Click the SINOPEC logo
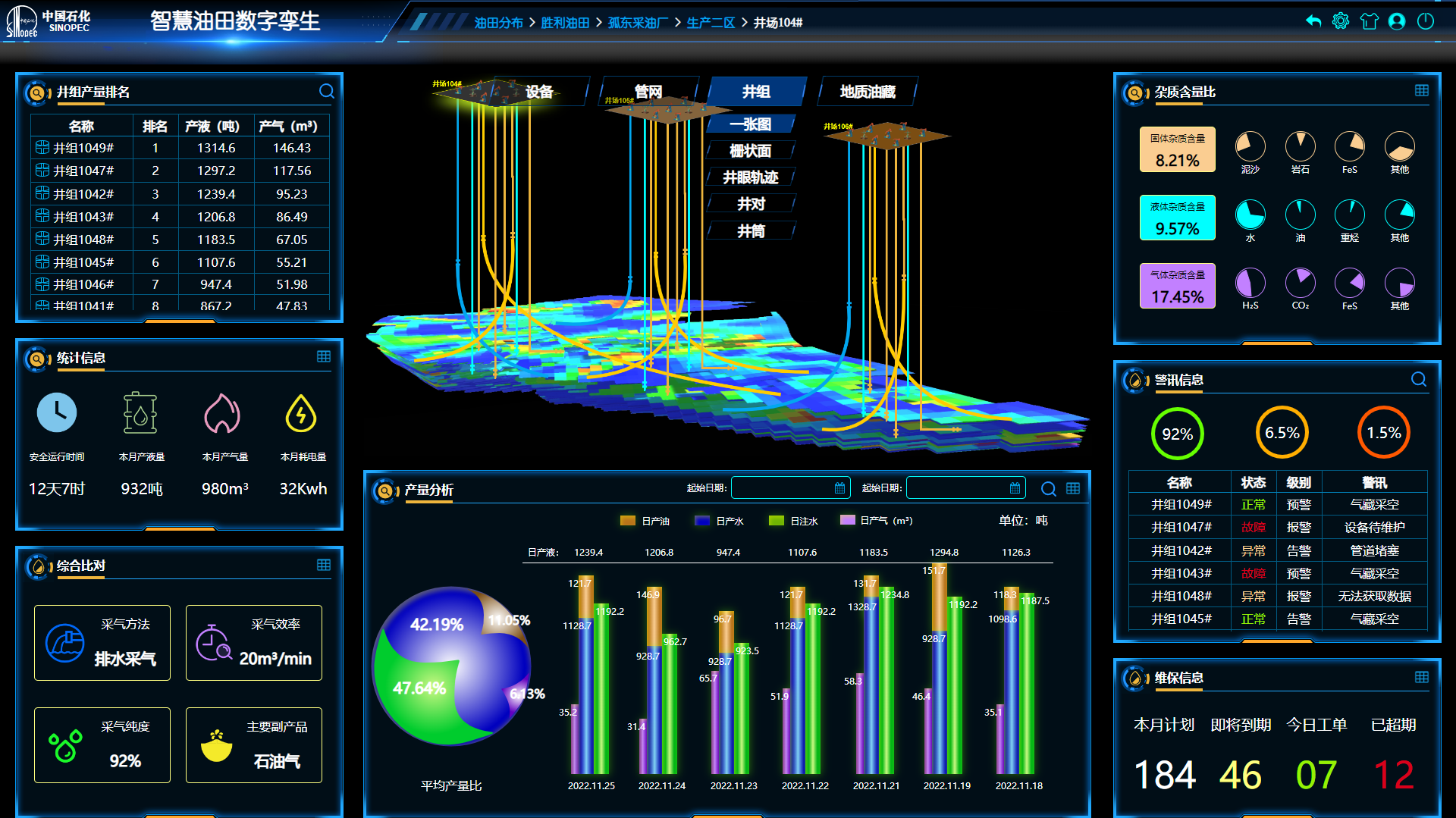Image resolution: width=1456 pixels, height=818 pixels. pyautogui.click(x=48, y=21)
